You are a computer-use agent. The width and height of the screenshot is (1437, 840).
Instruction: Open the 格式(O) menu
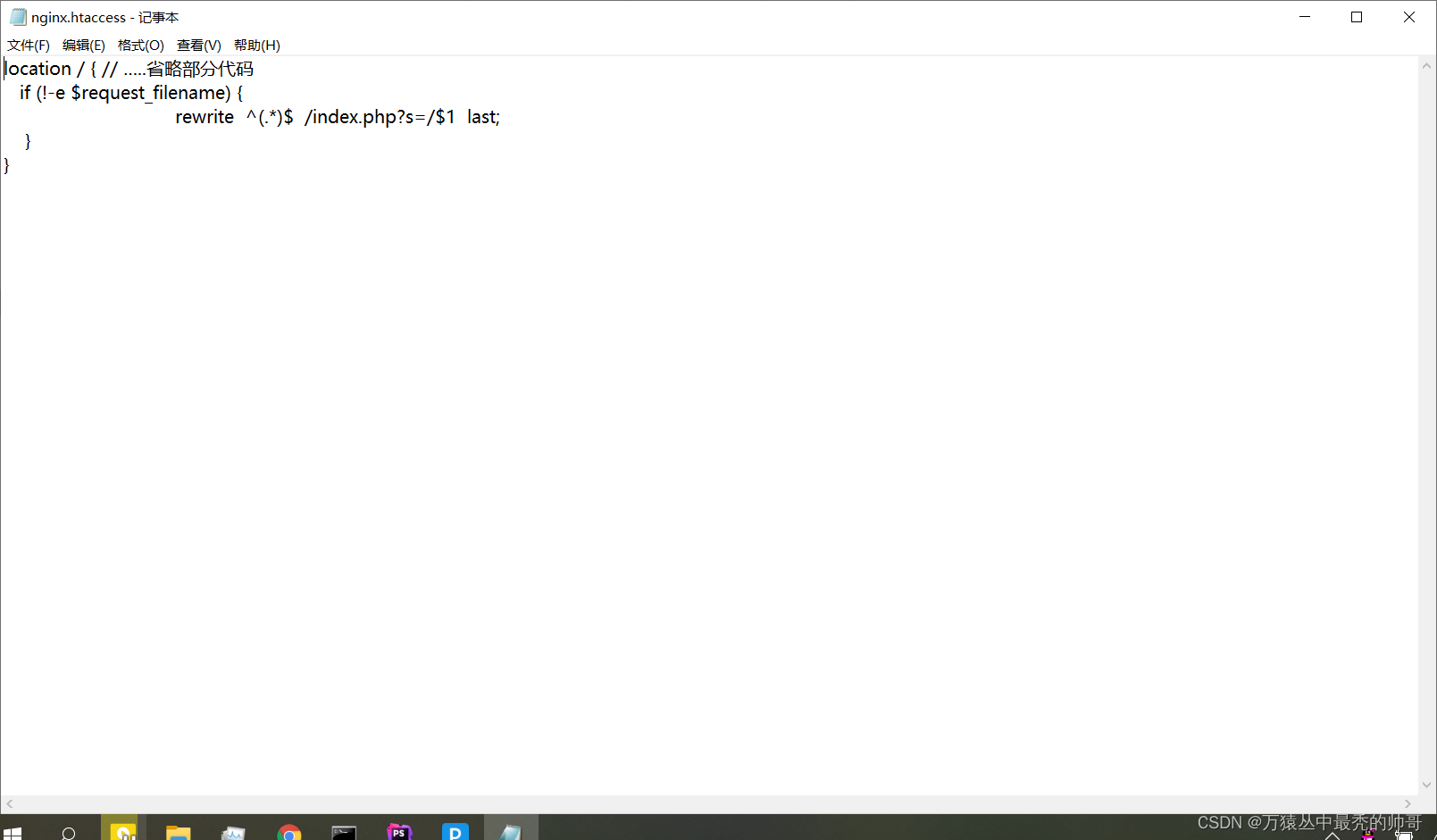tap(141, 46)
